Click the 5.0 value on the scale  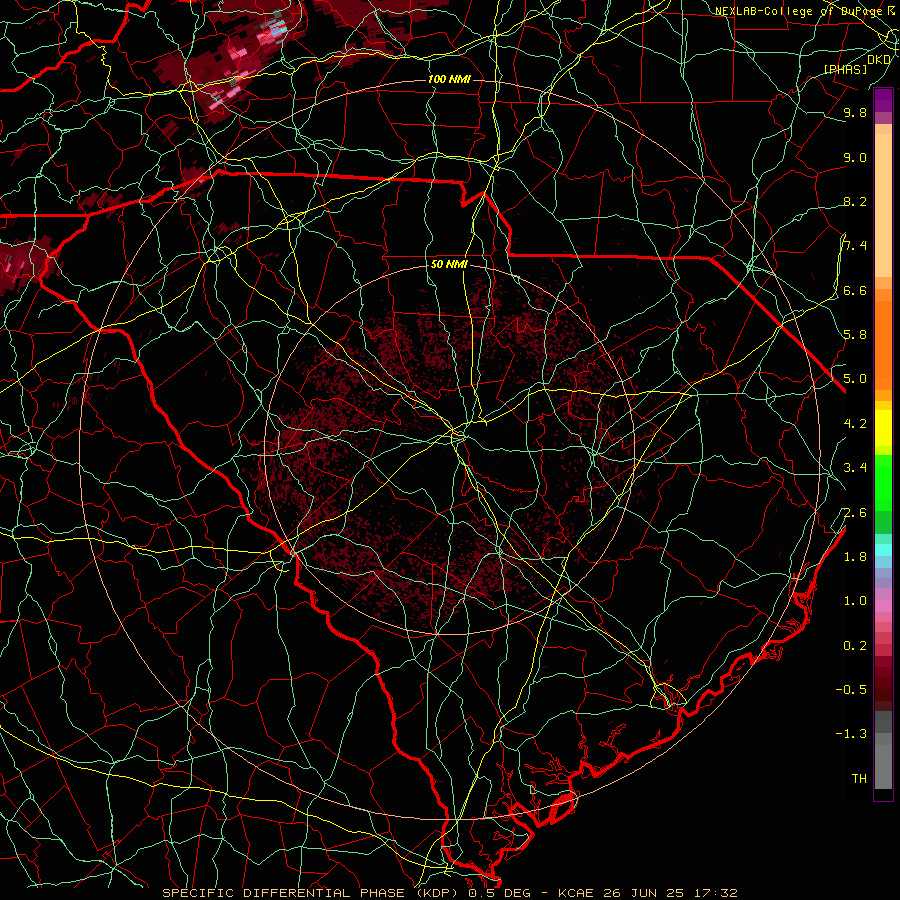coord(855,379)
